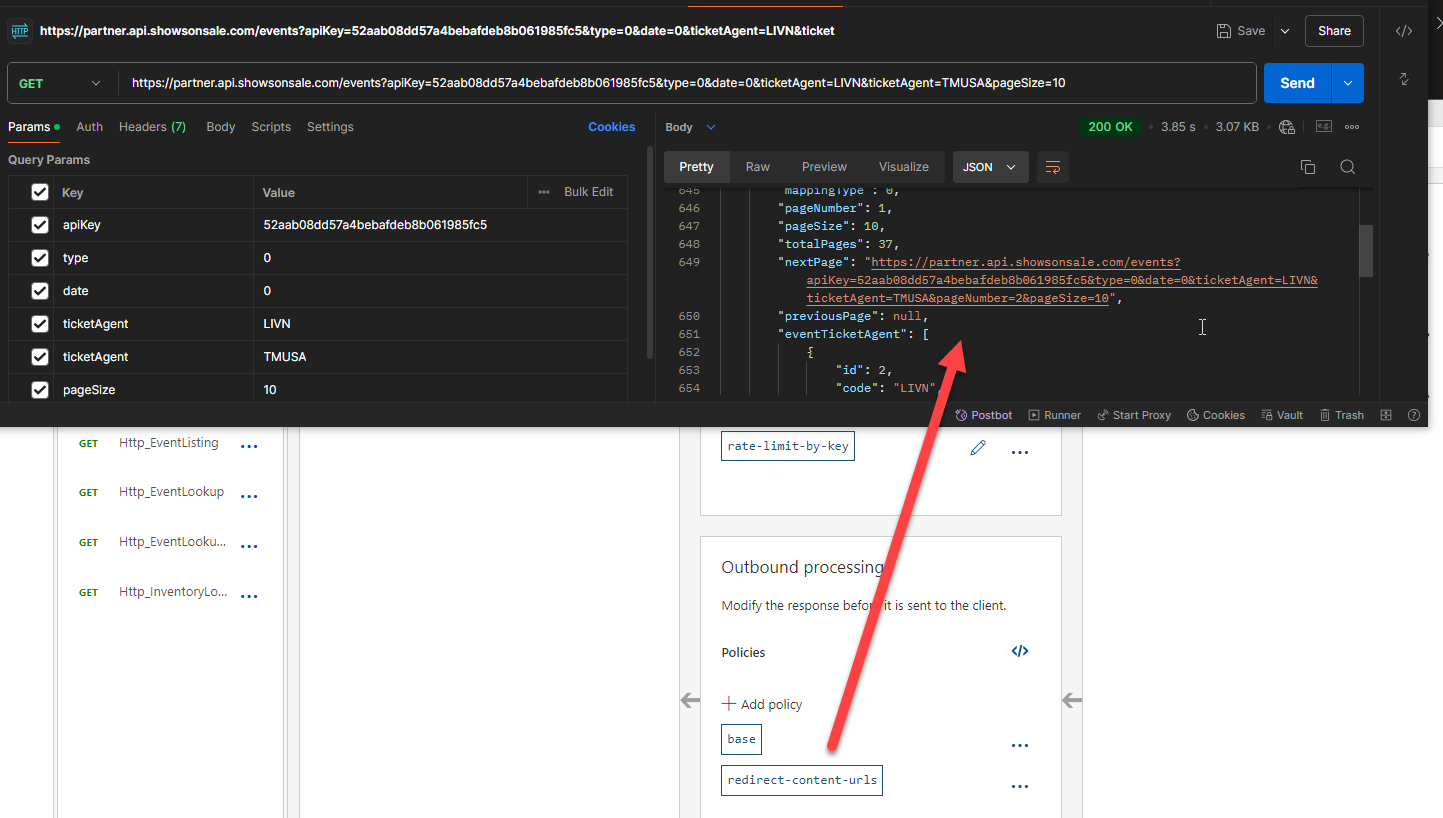Open the help question mark icon
The width and height of the screenshot is (1443, 818).
pos(1414,415)
